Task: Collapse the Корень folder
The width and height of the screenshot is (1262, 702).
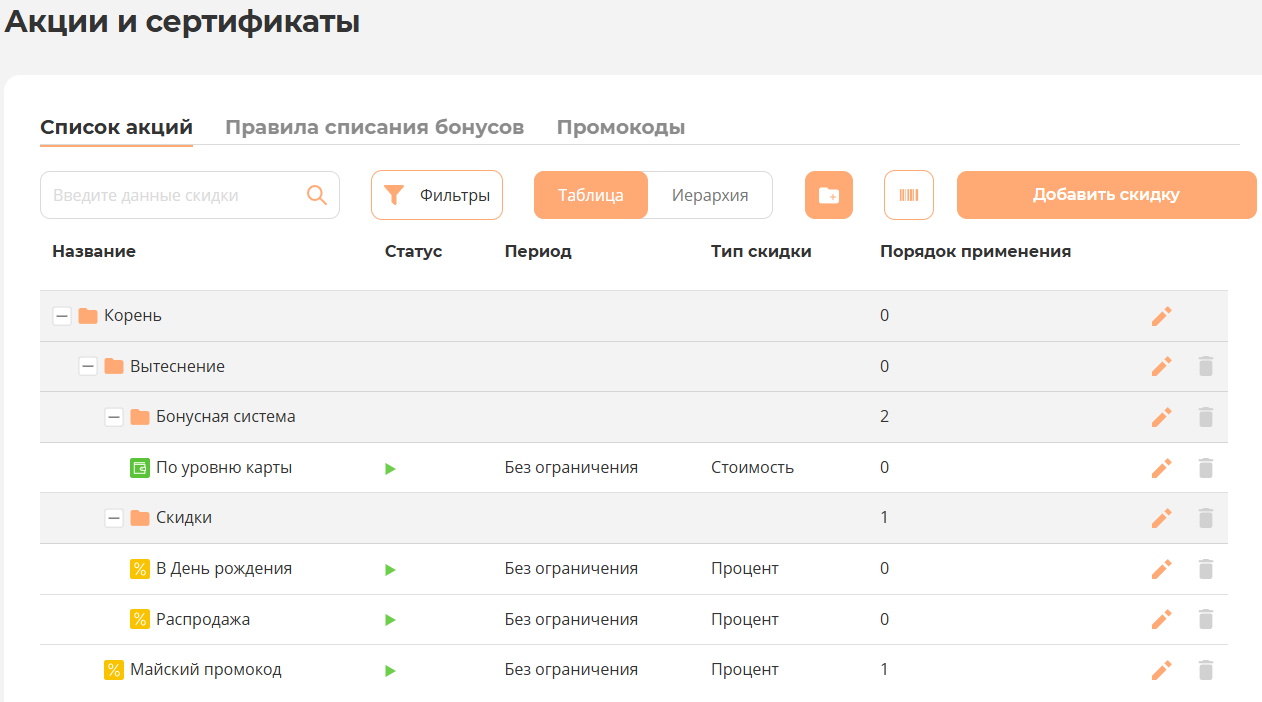Action: [62, 316]
